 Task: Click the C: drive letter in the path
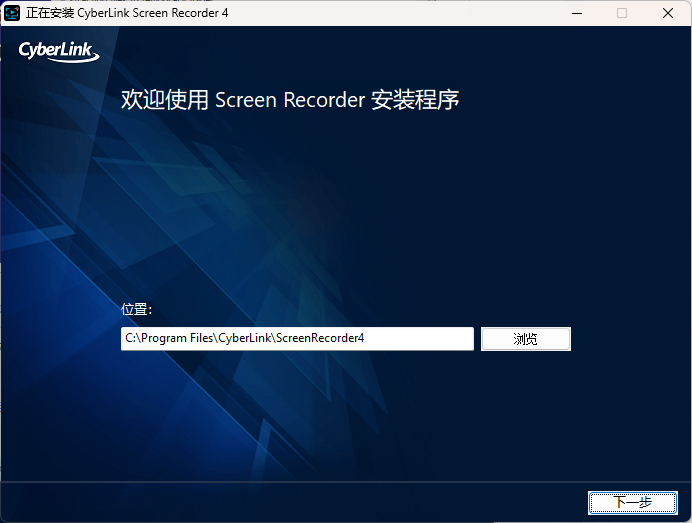click(x=130, y=339)
